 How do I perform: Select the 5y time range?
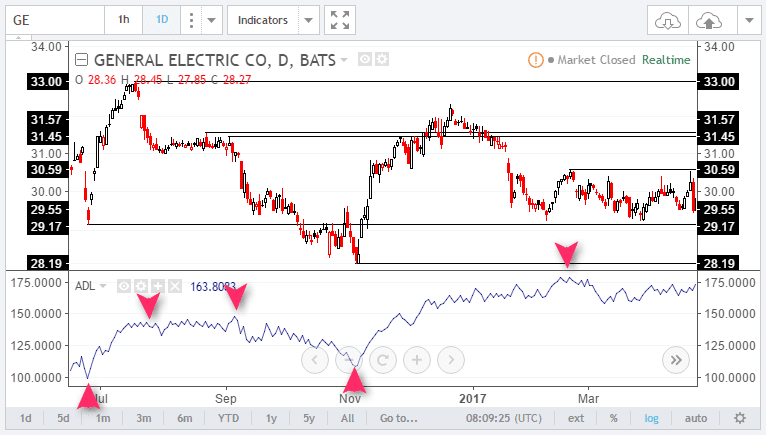point(309,418)
